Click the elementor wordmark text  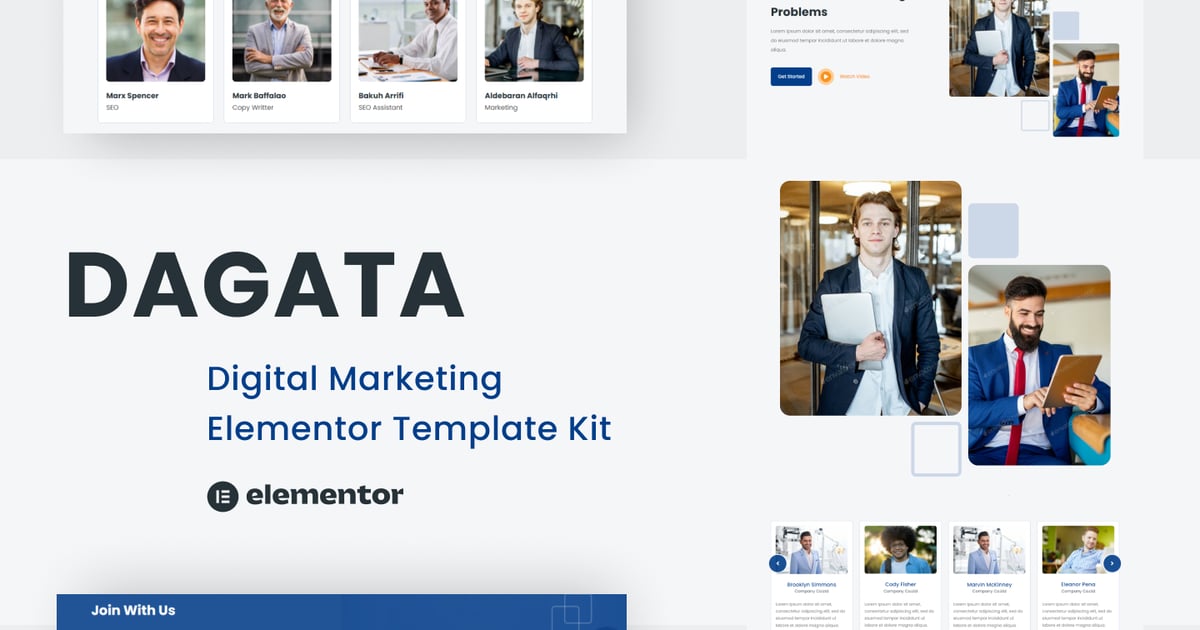point(324,495)
